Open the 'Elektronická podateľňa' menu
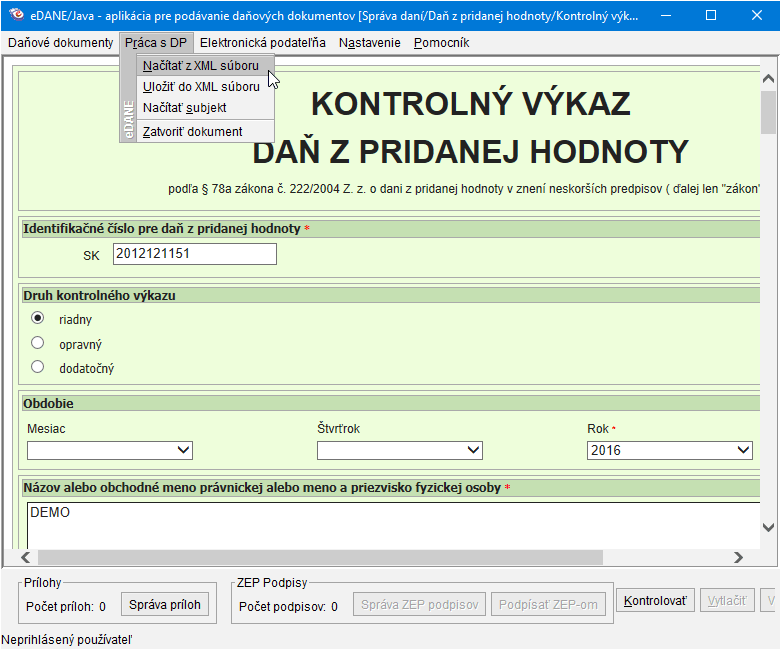The image size is (781, 650). [x=264, y=43]
